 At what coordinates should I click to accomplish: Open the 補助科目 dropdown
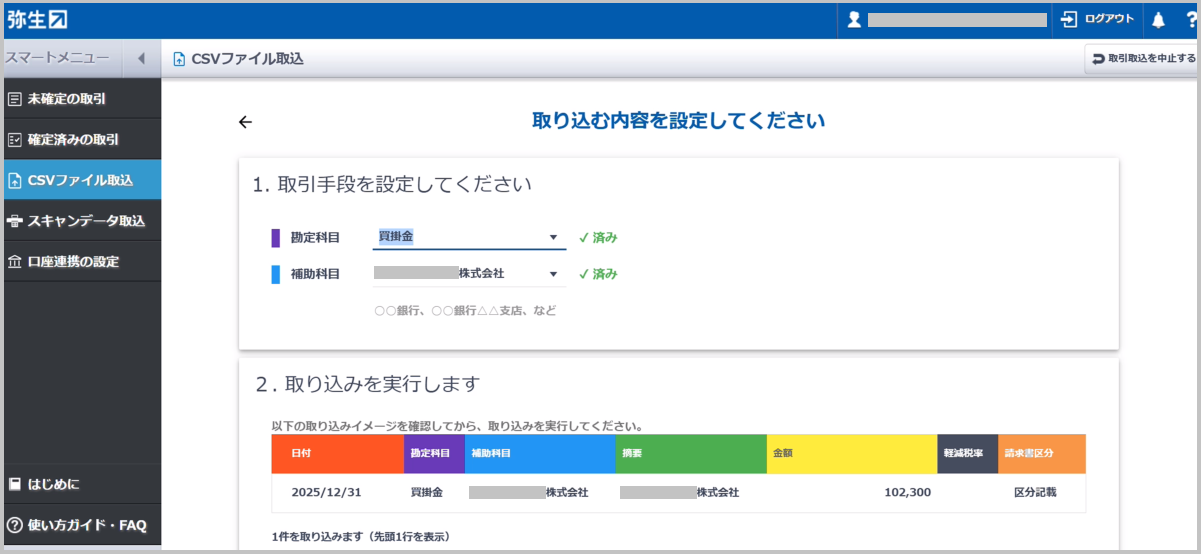point(469,274)
